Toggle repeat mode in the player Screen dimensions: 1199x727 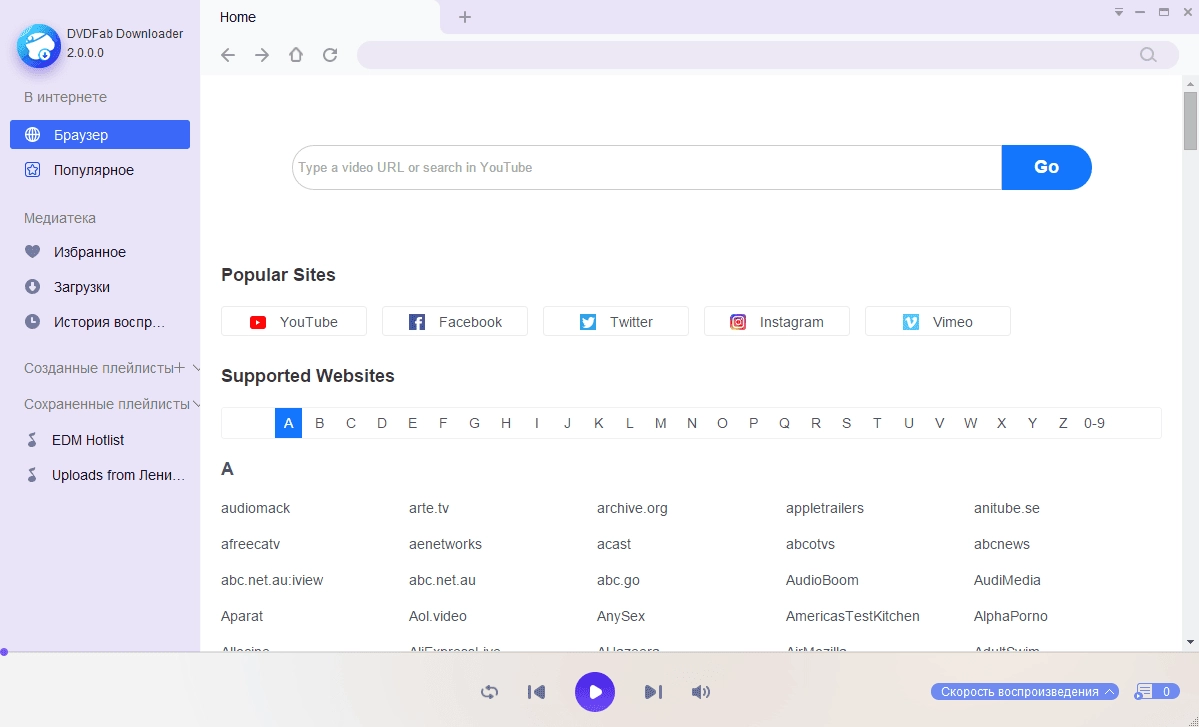489,692
